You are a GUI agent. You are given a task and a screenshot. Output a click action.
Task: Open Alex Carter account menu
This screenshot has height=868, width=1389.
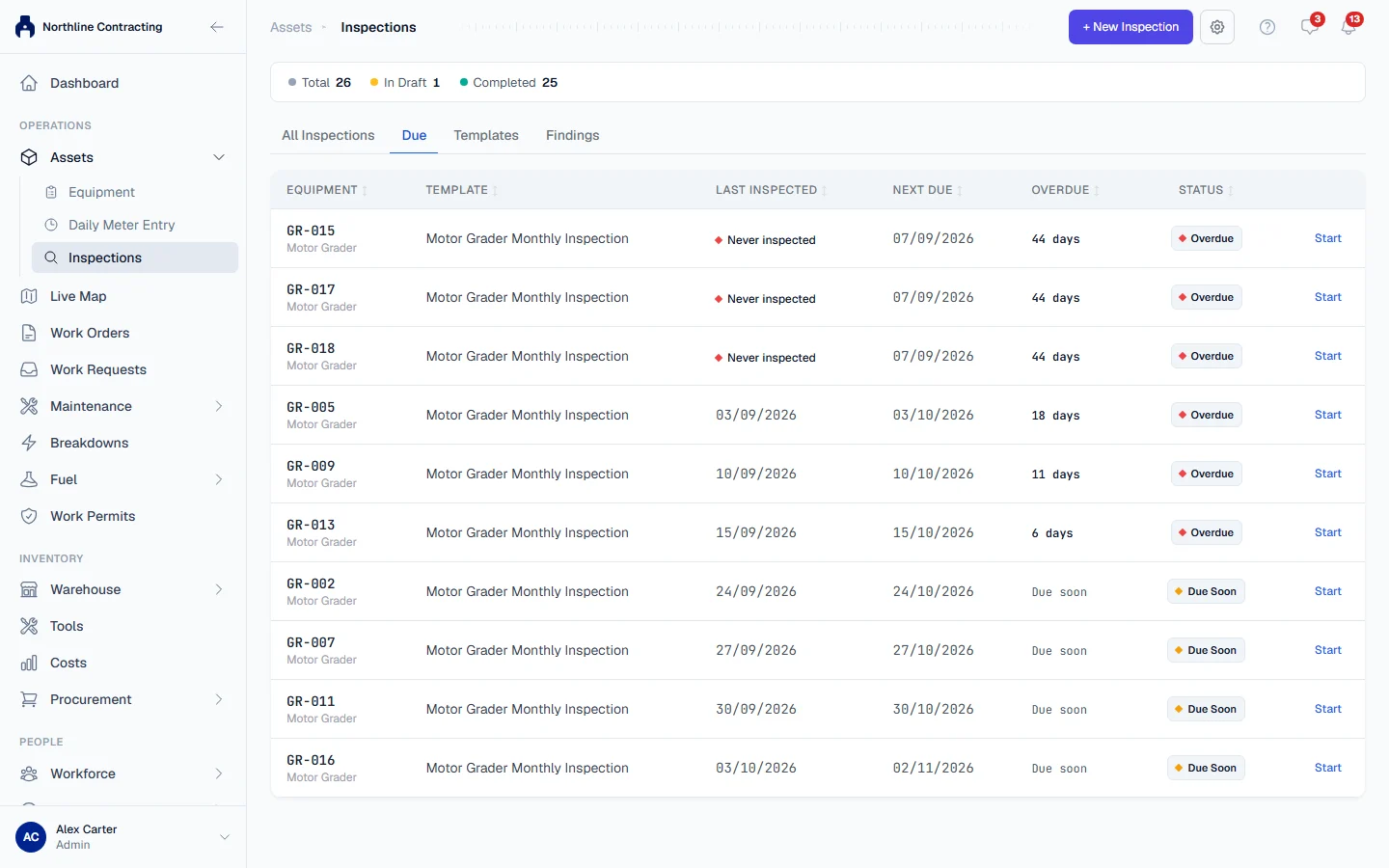pyautogui.click(x=123, y=837)
